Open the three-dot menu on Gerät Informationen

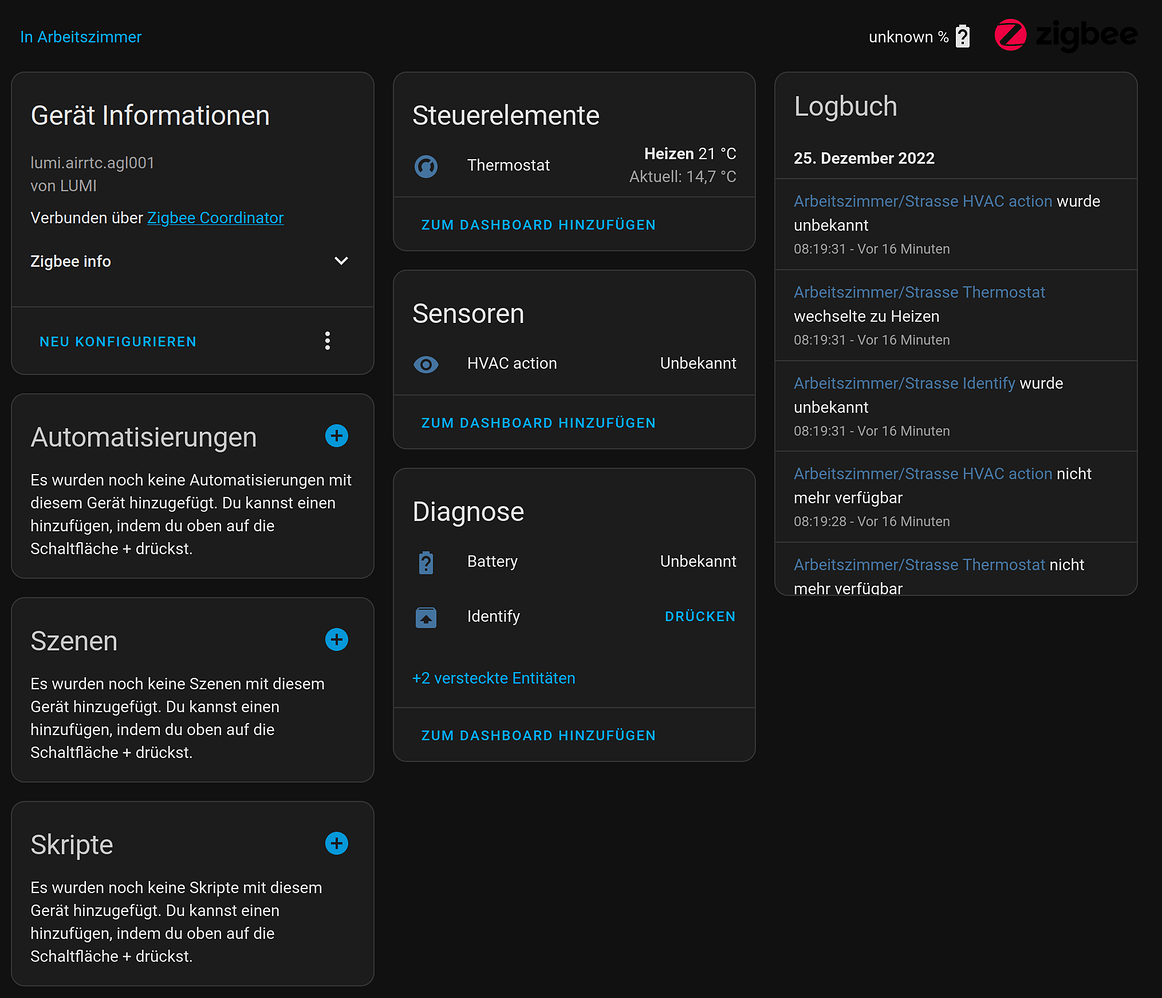327,340
